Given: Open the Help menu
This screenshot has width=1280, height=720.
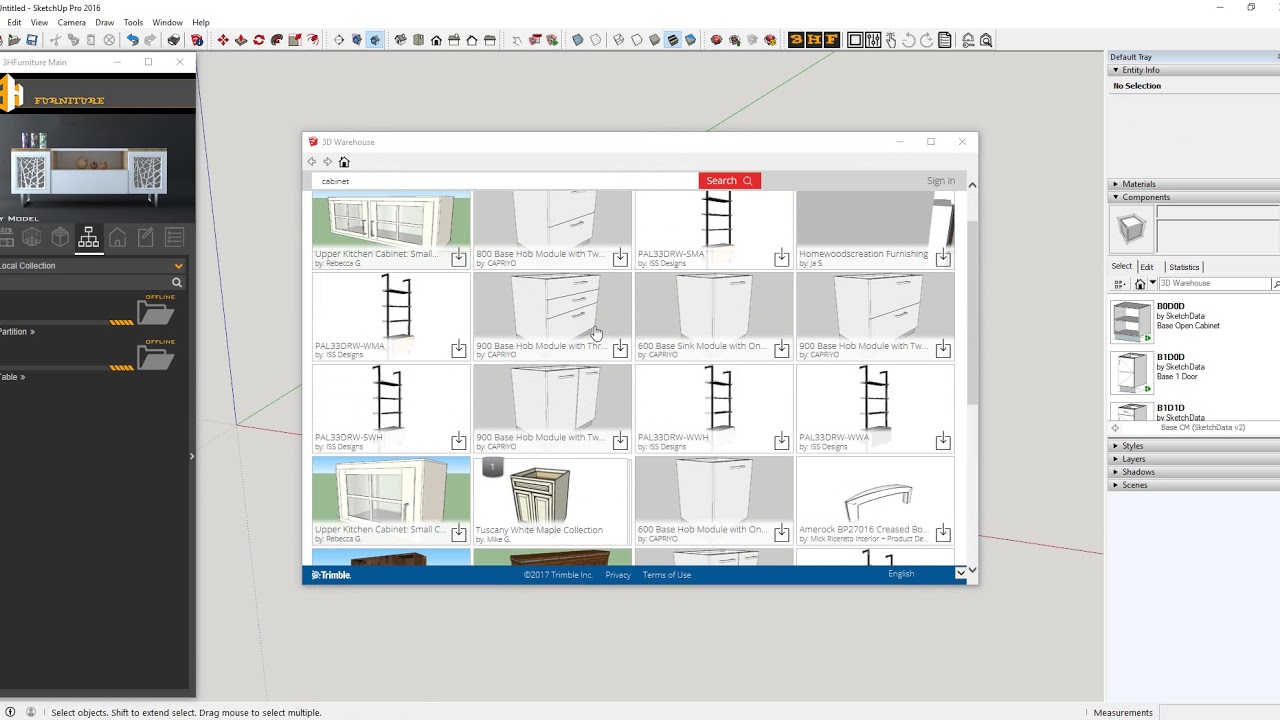Looking at the screenshot, I should tap(200, 22).
